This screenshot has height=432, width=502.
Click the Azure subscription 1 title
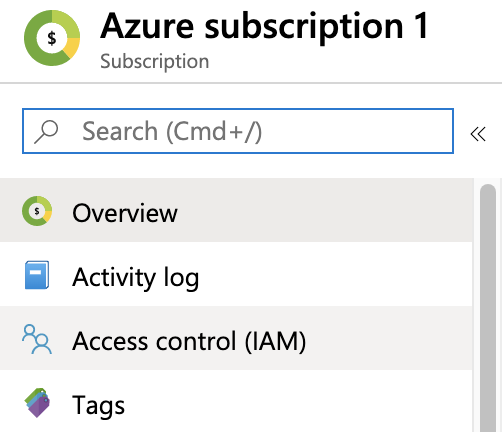click(264, 26)
